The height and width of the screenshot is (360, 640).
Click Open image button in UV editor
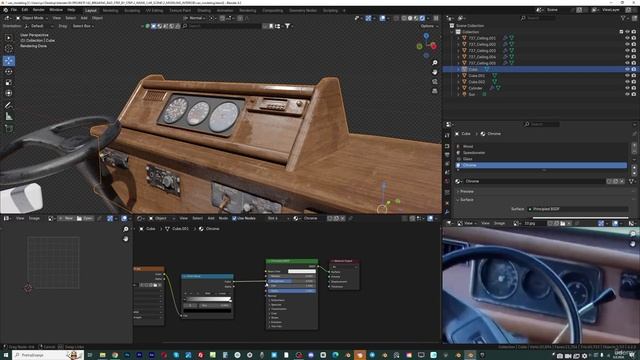click(85, 218)
